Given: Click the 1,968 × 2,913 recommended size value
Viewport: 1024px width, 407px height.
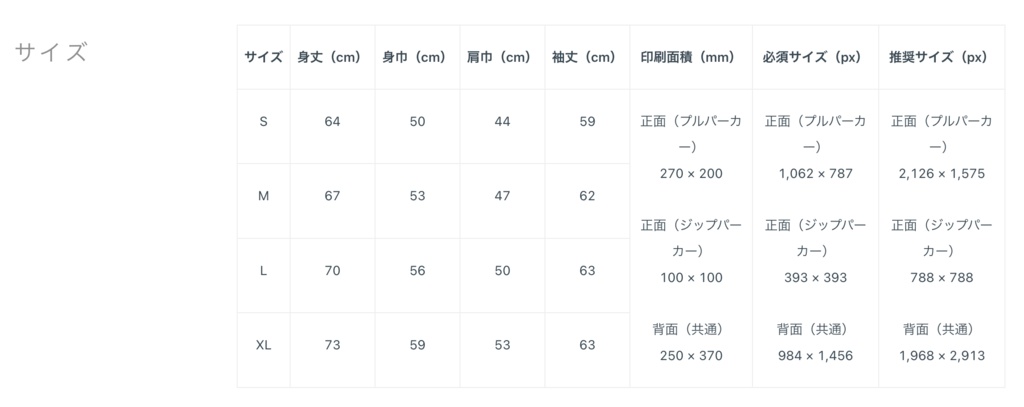Looking at the screenshot, I should click(x=941, y=355).
